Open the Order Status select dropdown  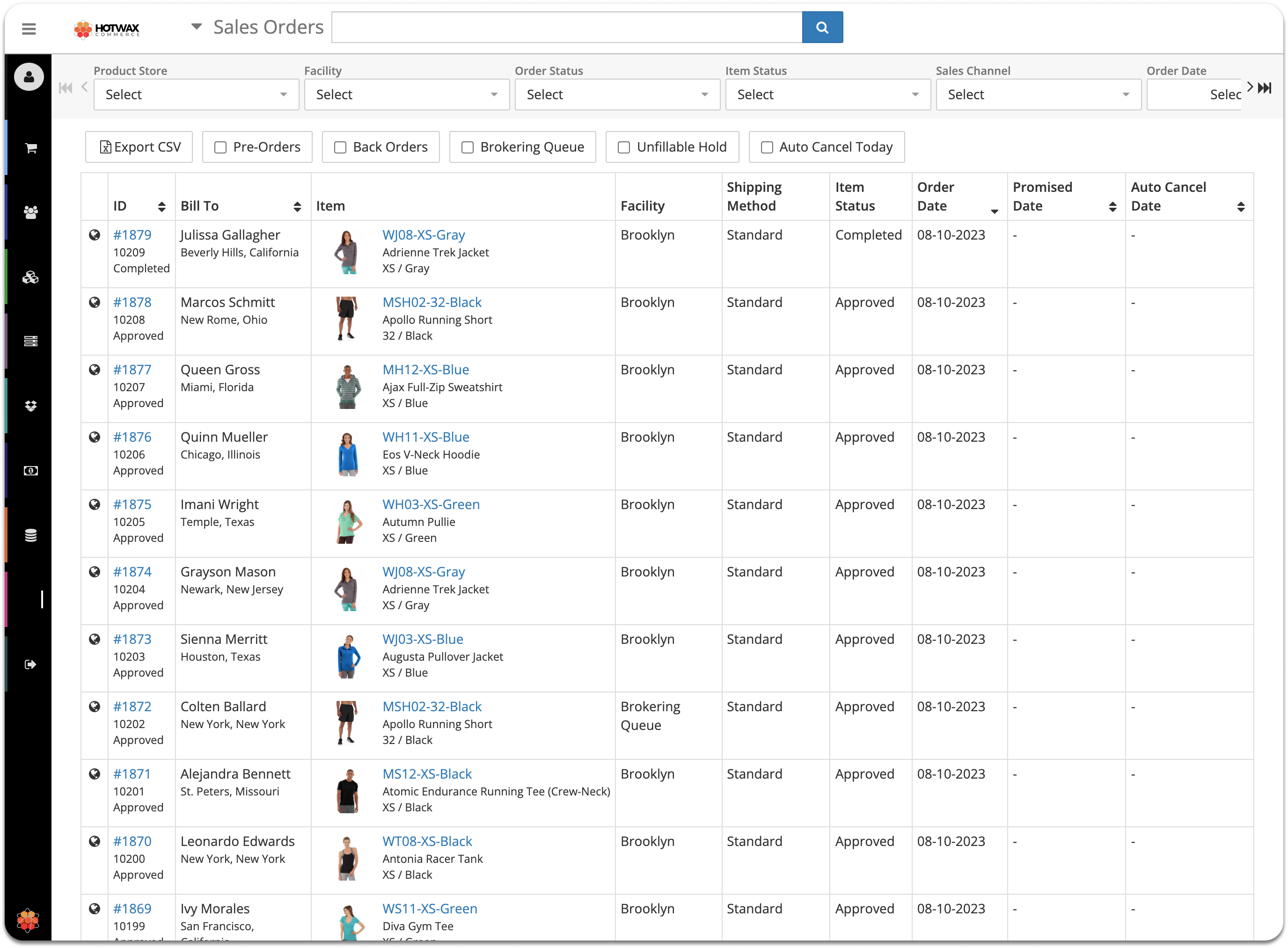(617, 95)
